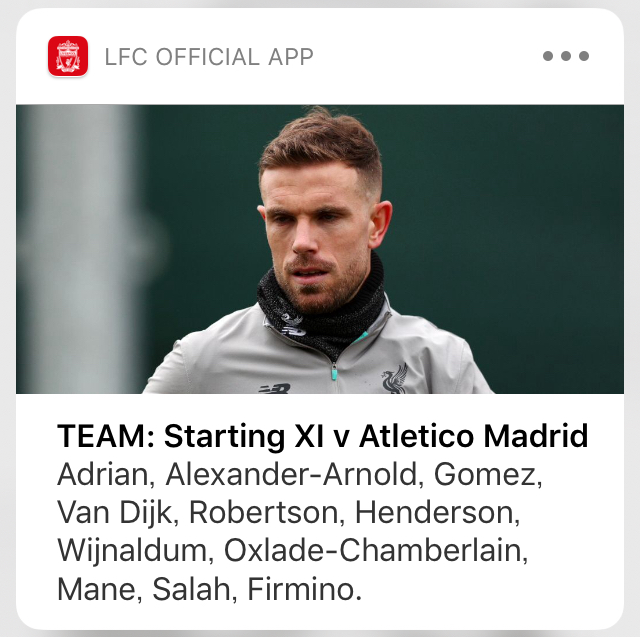The image size is (640, 637).
Task: Select Van Dijk in the lineup
Action: 113,513
